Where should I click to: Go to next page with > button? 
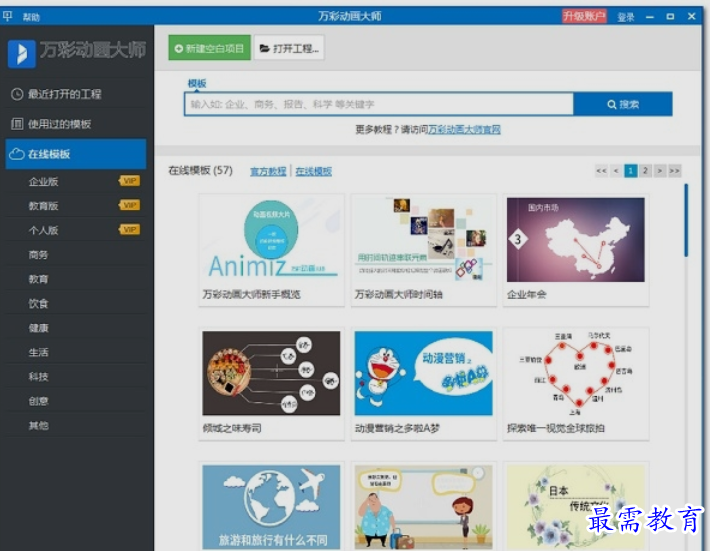(660, 171)
